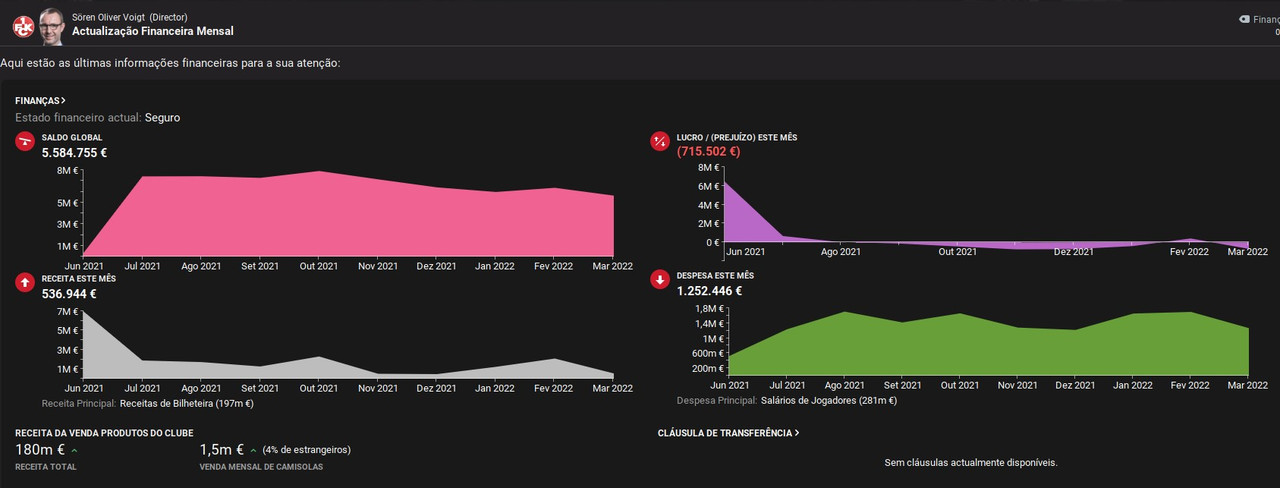Click the 5.584.755 € global balance value
Image resolution: width=1280 pixels, height=488 pixels.
pyautogui.click(x=74, y=153)
